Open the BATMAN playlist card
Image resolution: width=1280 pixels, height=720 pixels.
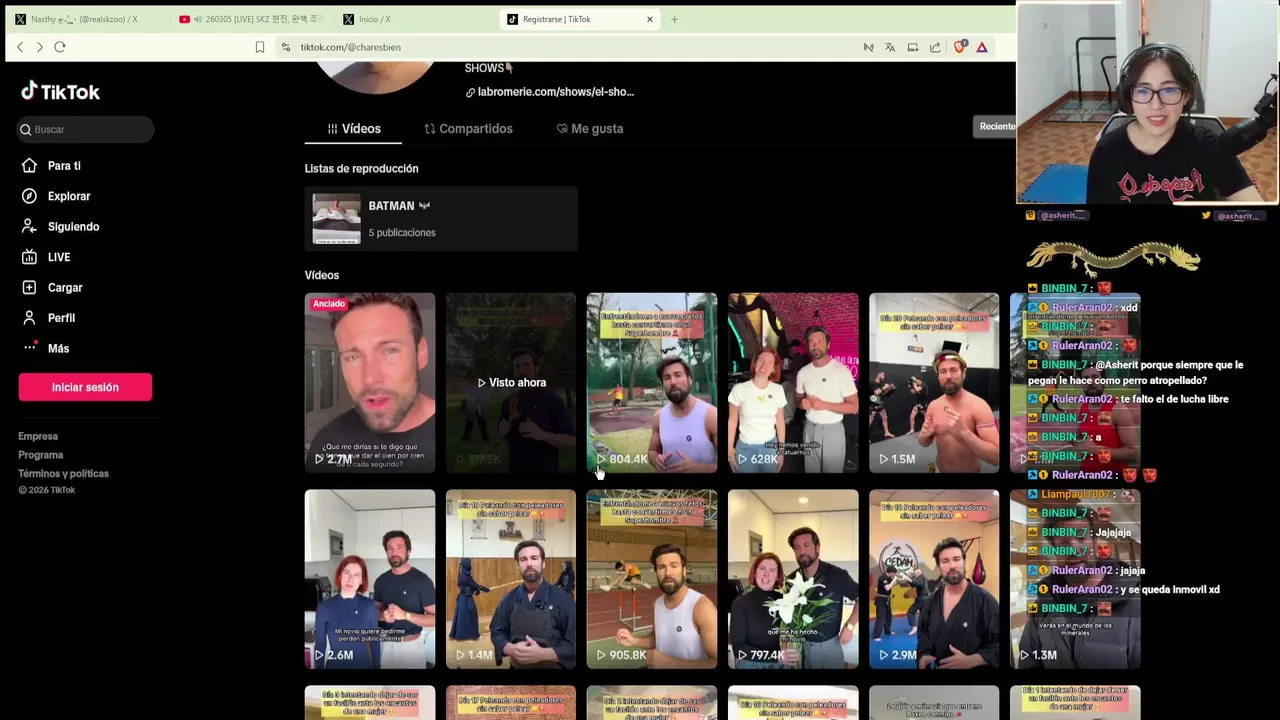(441, 219)
